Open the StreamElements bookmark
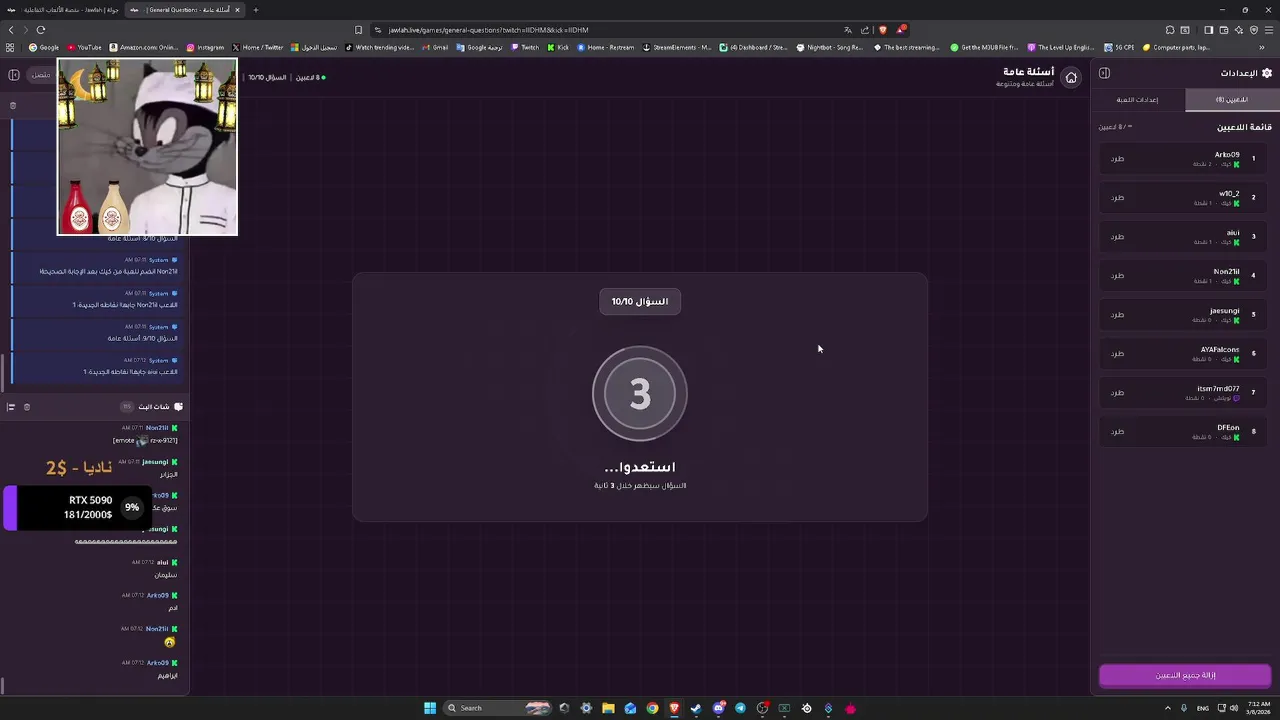The height and width of the screenshot is (720, 1280). 677,47
